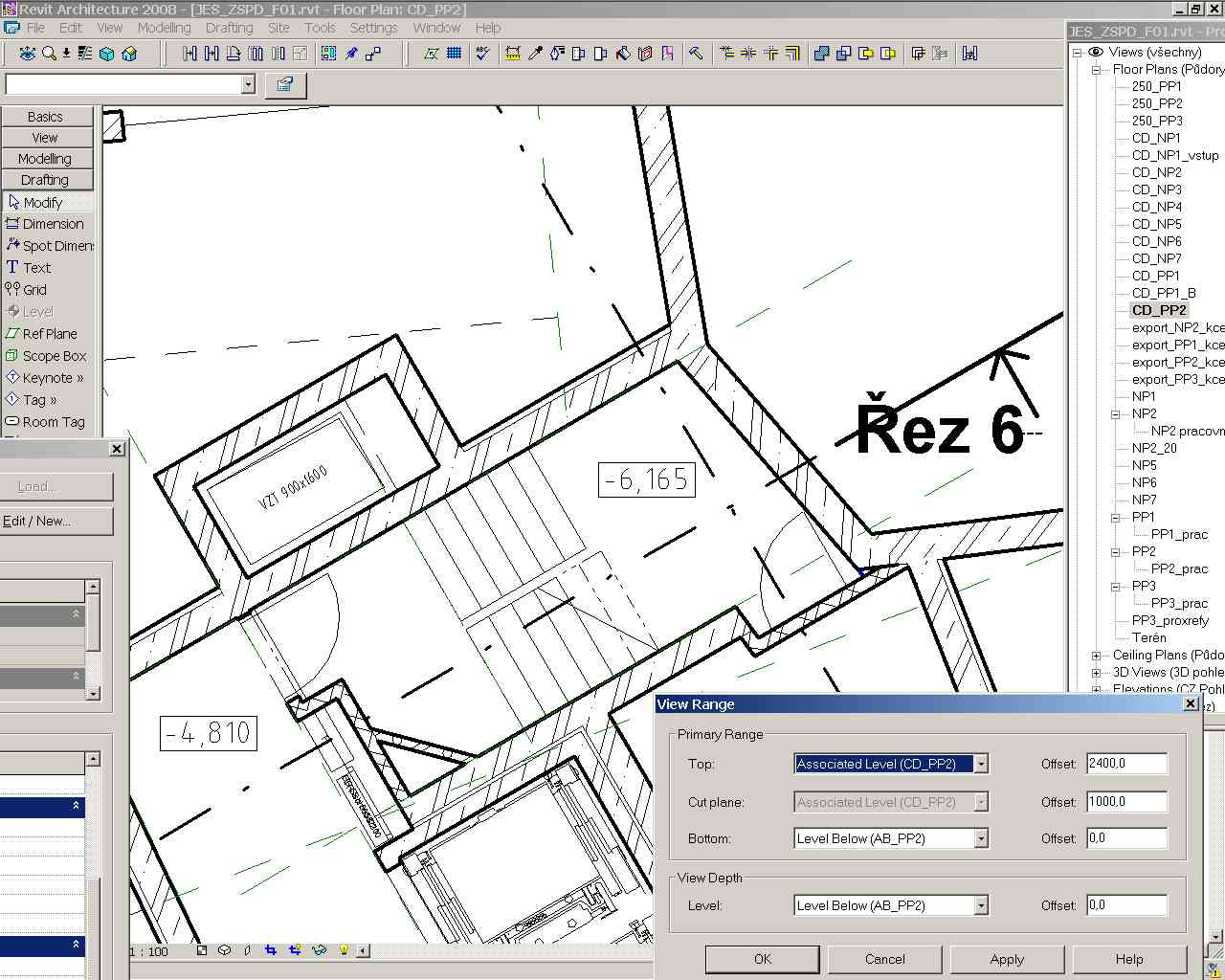Screen dimensions: 1225x980
Task: Open the Modelling menu
Action: tap(164, 28)
